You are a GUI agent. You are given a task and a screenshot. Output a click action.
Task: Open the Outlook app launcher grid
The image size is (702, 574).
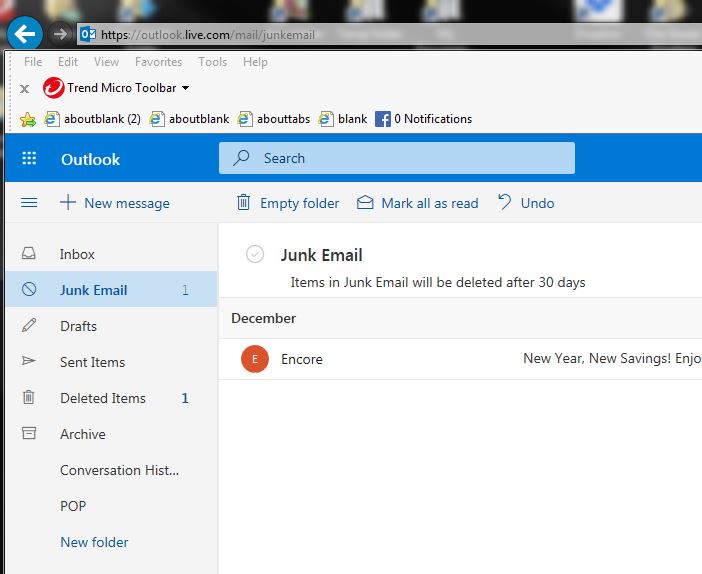(x=29, y=158)
